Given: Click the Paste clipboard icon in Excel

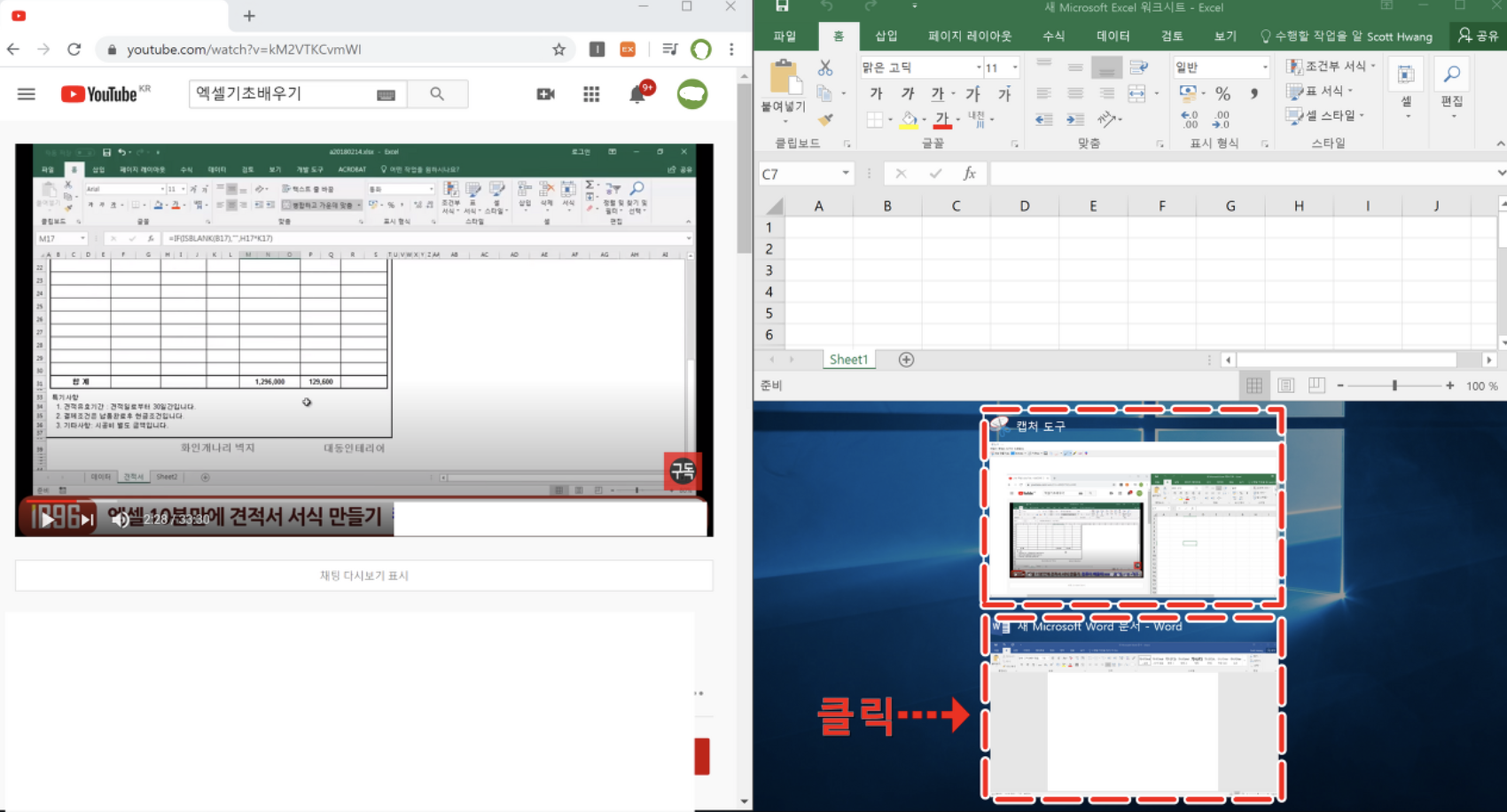Looking at the screenshot, I should [x=784, y=77].
